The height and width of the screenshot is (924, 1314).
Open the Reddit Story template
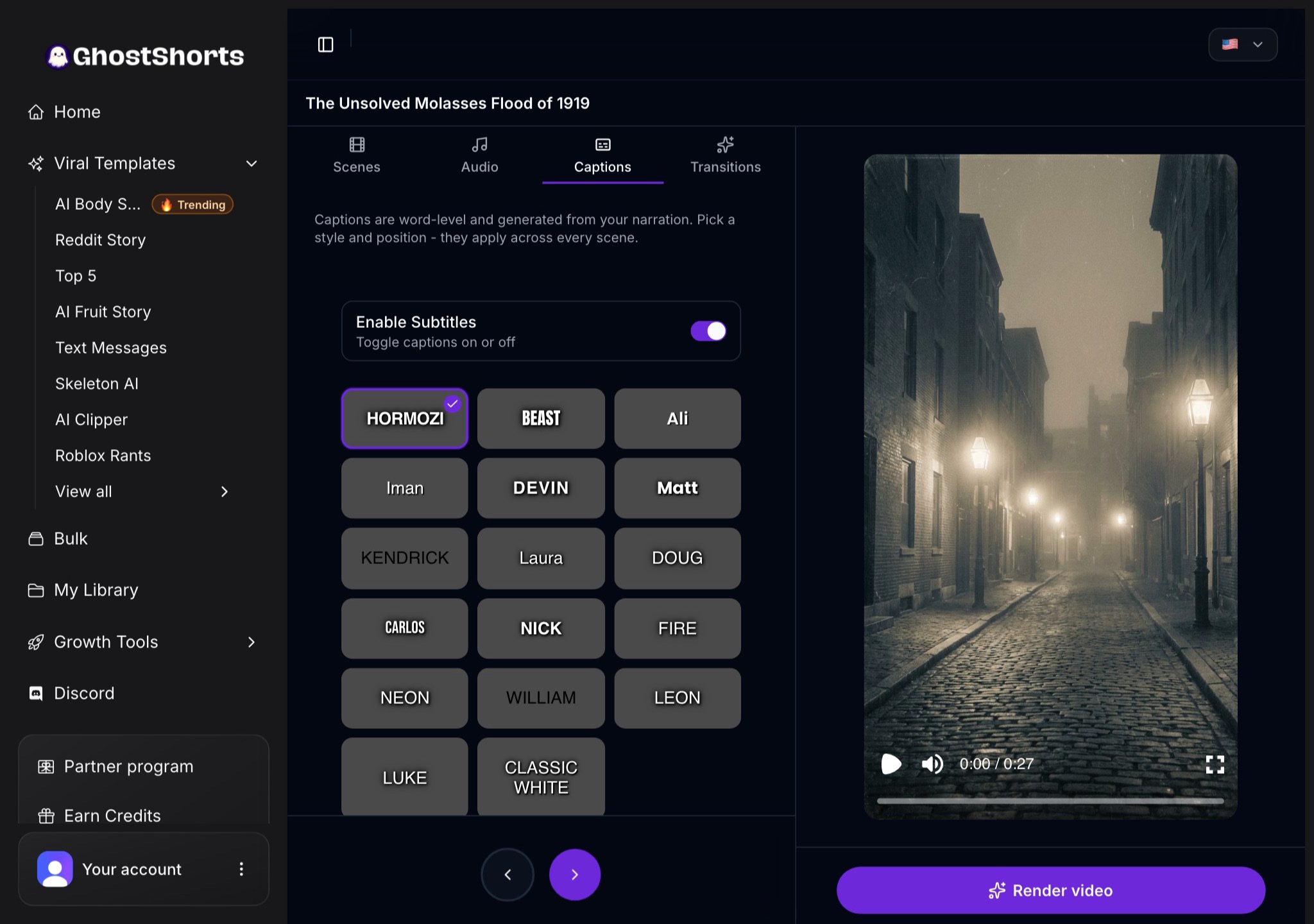101,240
